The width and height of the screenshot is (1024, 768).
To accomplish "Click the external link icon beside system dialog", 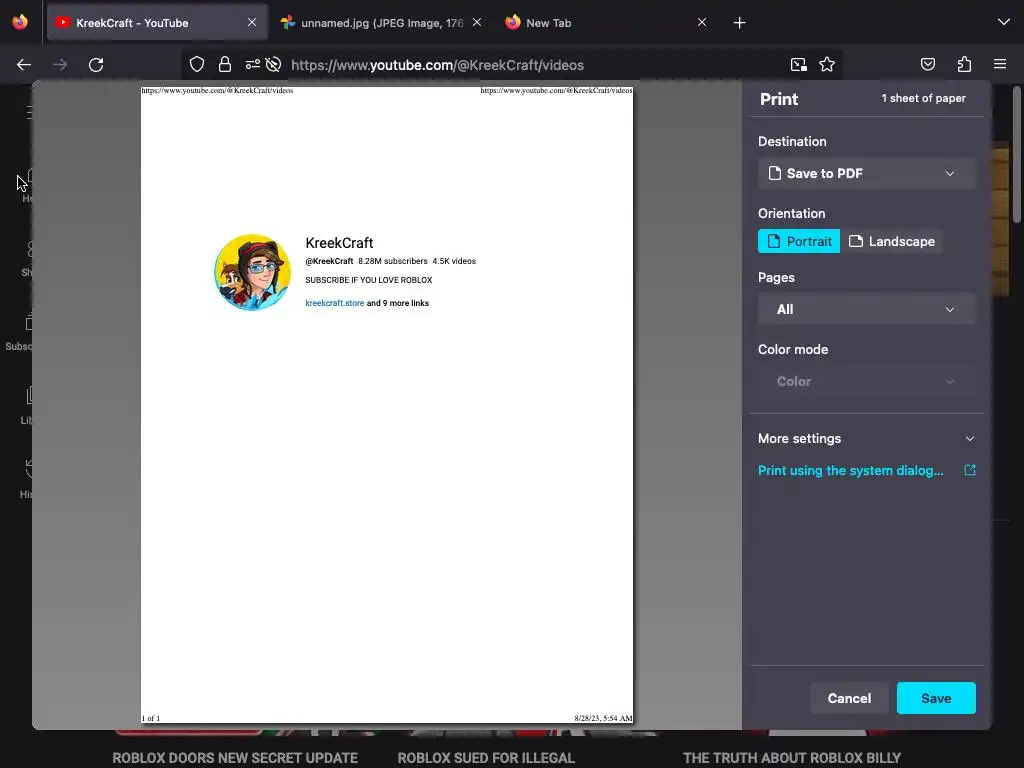I will pyautogui.click(x=970, y=470).
